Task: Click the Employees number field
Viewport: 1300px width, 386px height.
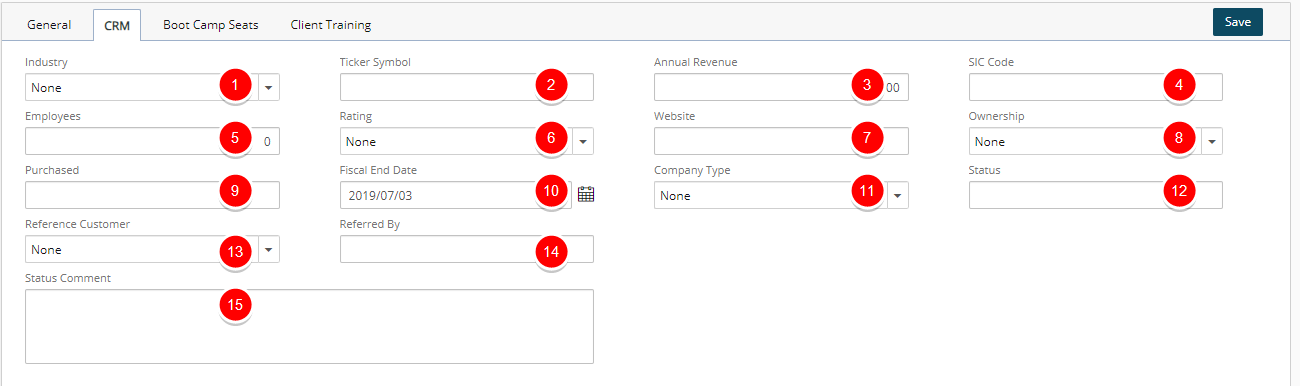Action: 152,142
